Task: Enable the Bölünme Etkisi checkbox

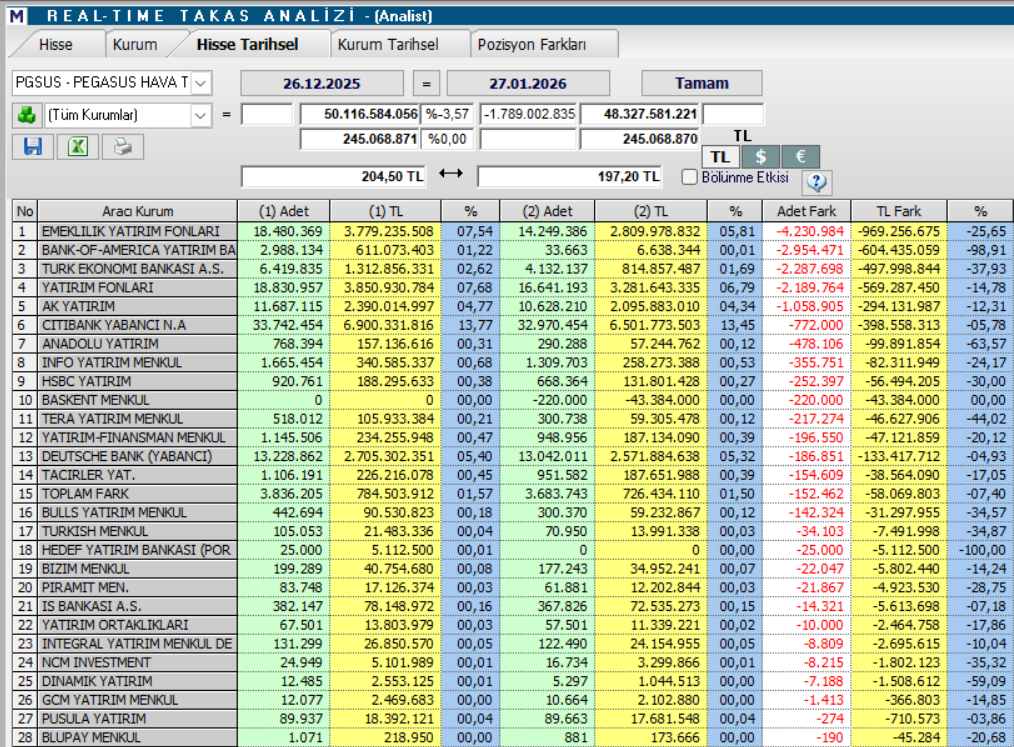Action: pos(690,177)
